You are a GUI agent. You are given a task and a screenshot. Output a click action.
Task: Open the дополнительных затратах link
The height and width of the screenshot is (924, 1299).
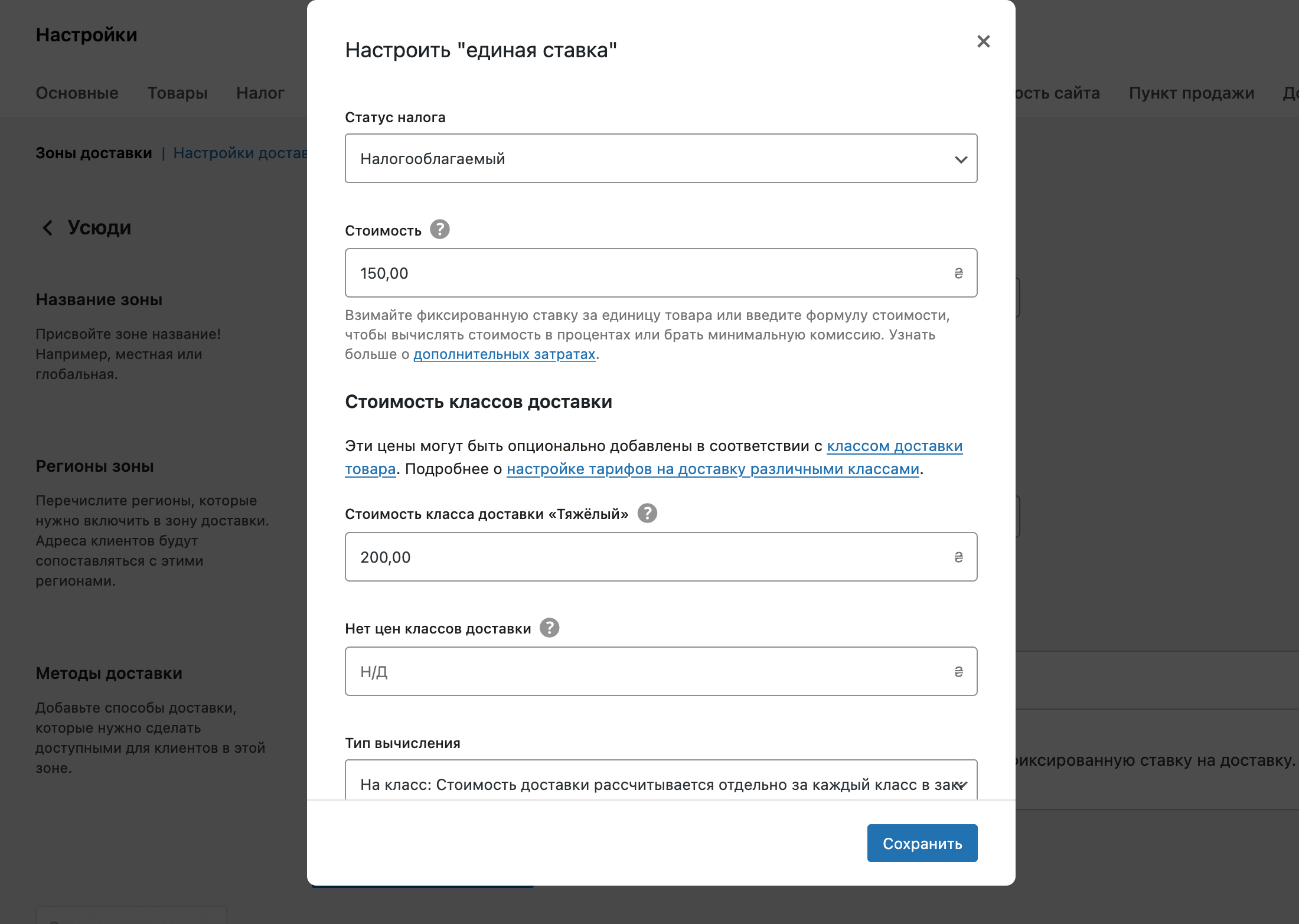tap(504, 354)
